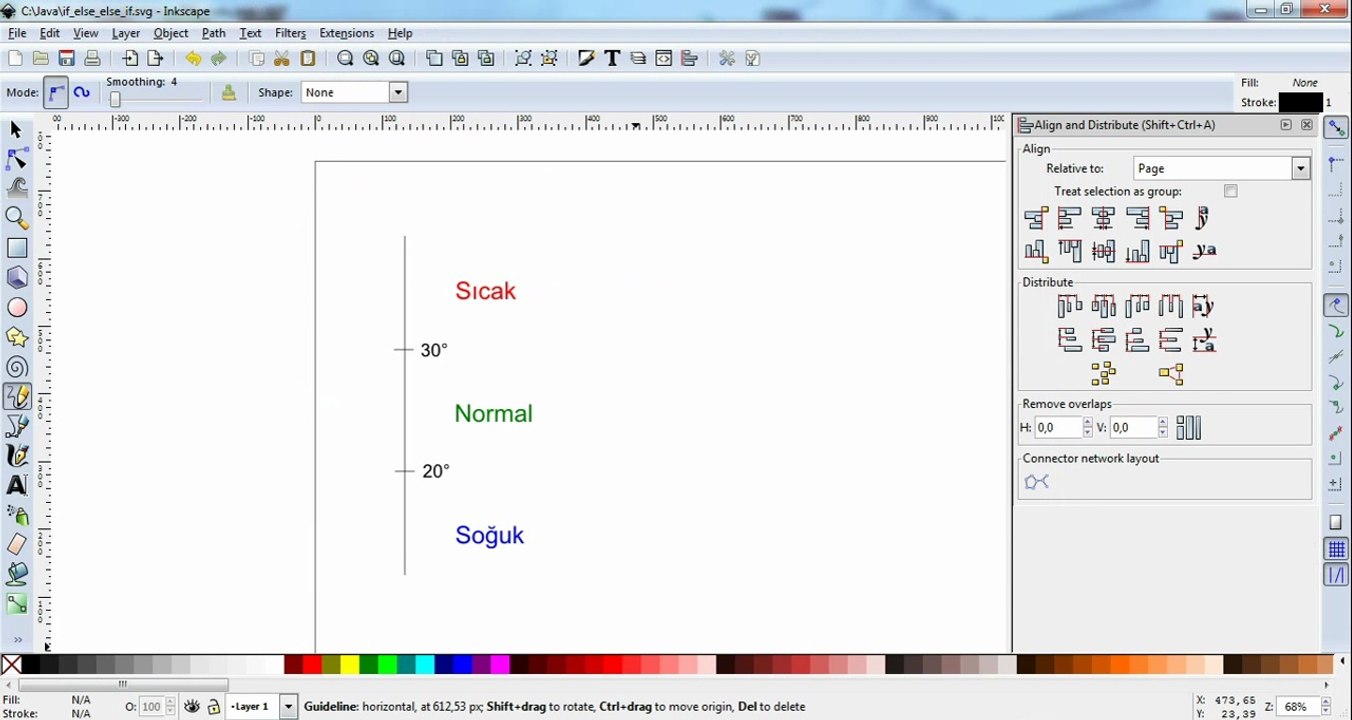
Task: Click the Cut scissors icon
Action: coord(282,59)
